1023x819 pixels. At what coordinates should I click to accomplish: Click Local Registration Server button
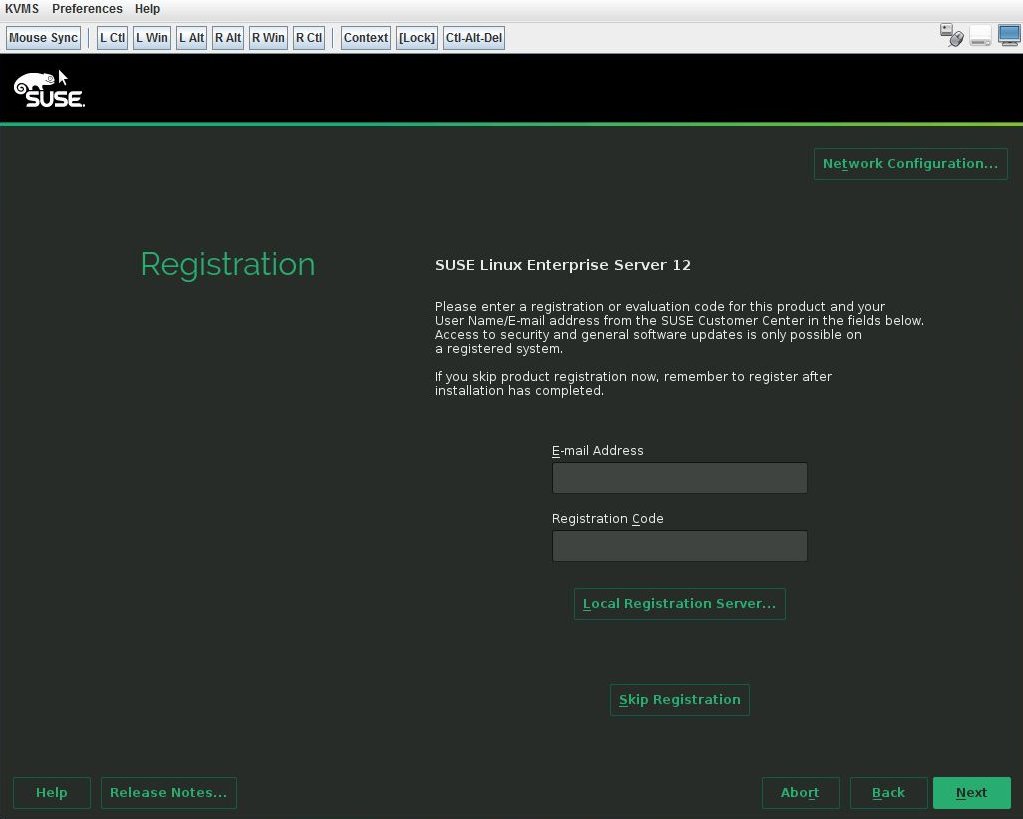pyautogui.click(x=679, y=603)
